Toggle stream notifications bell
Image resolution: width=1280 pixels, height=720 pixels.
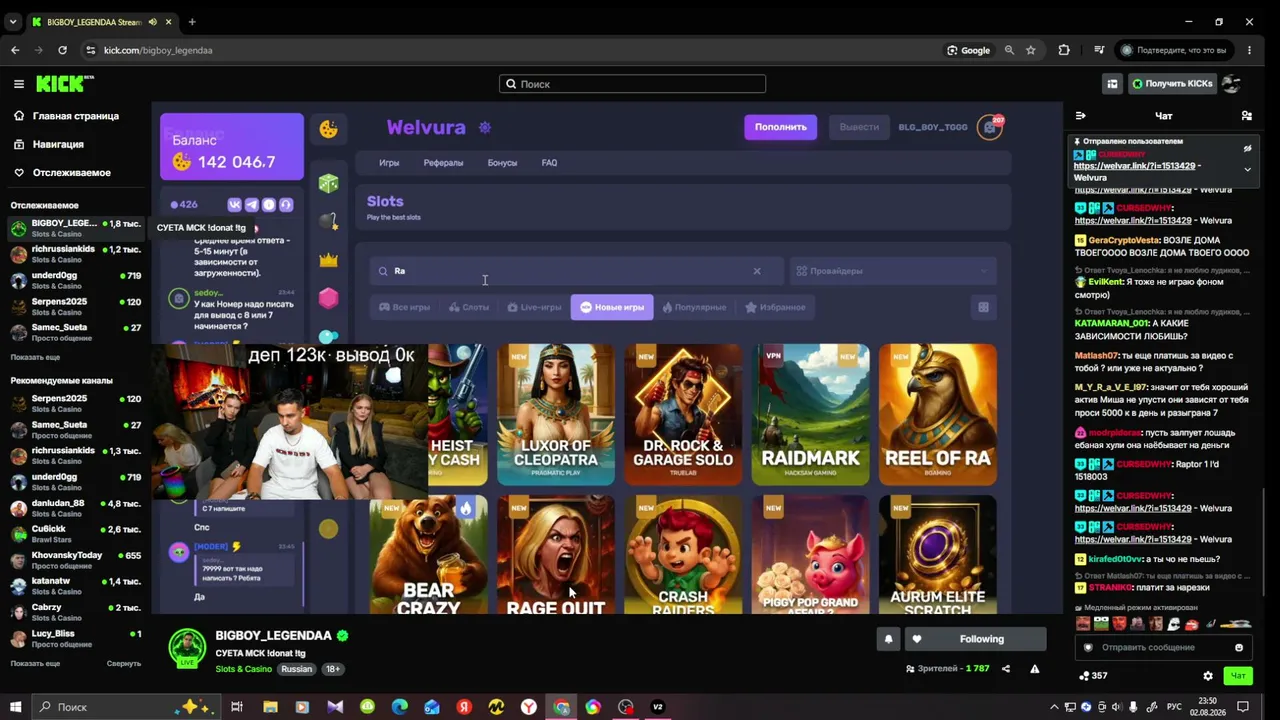tap(888, 639)
